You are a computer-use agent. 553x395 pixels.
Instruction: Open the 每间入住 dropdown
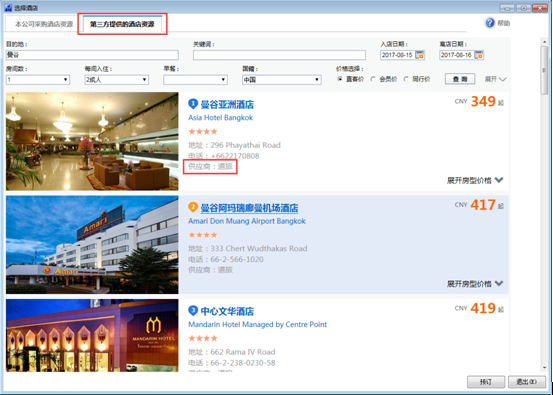(116, 80)
